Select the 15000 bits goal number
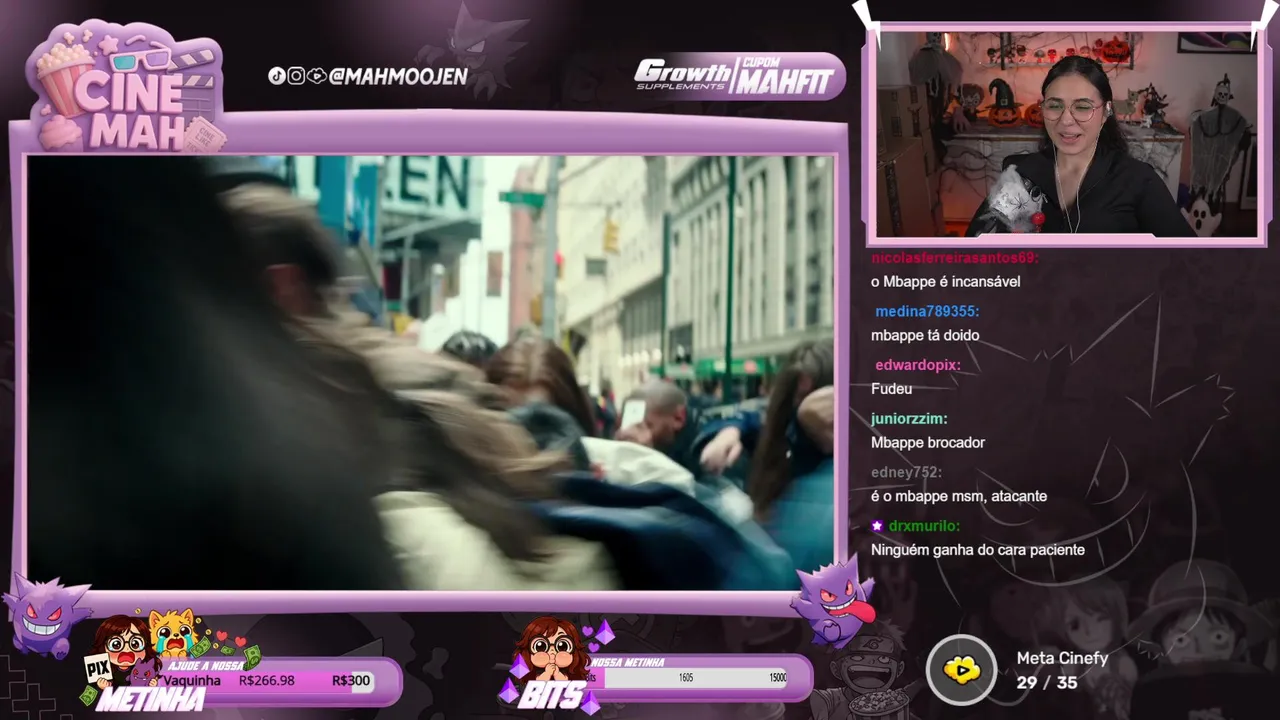Image resolution: width=1280 pixels, height=720 pixels. click(x=777, y=678)
